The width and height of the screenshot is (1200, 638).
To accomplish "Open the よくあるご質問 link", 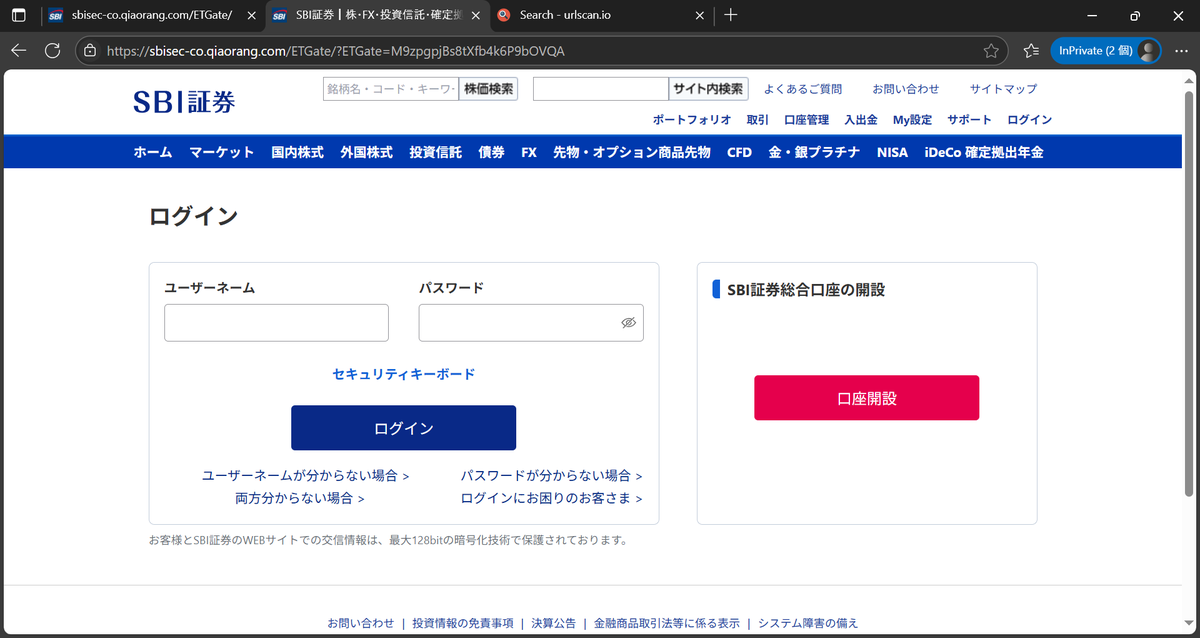I will (x=803, y=89).
